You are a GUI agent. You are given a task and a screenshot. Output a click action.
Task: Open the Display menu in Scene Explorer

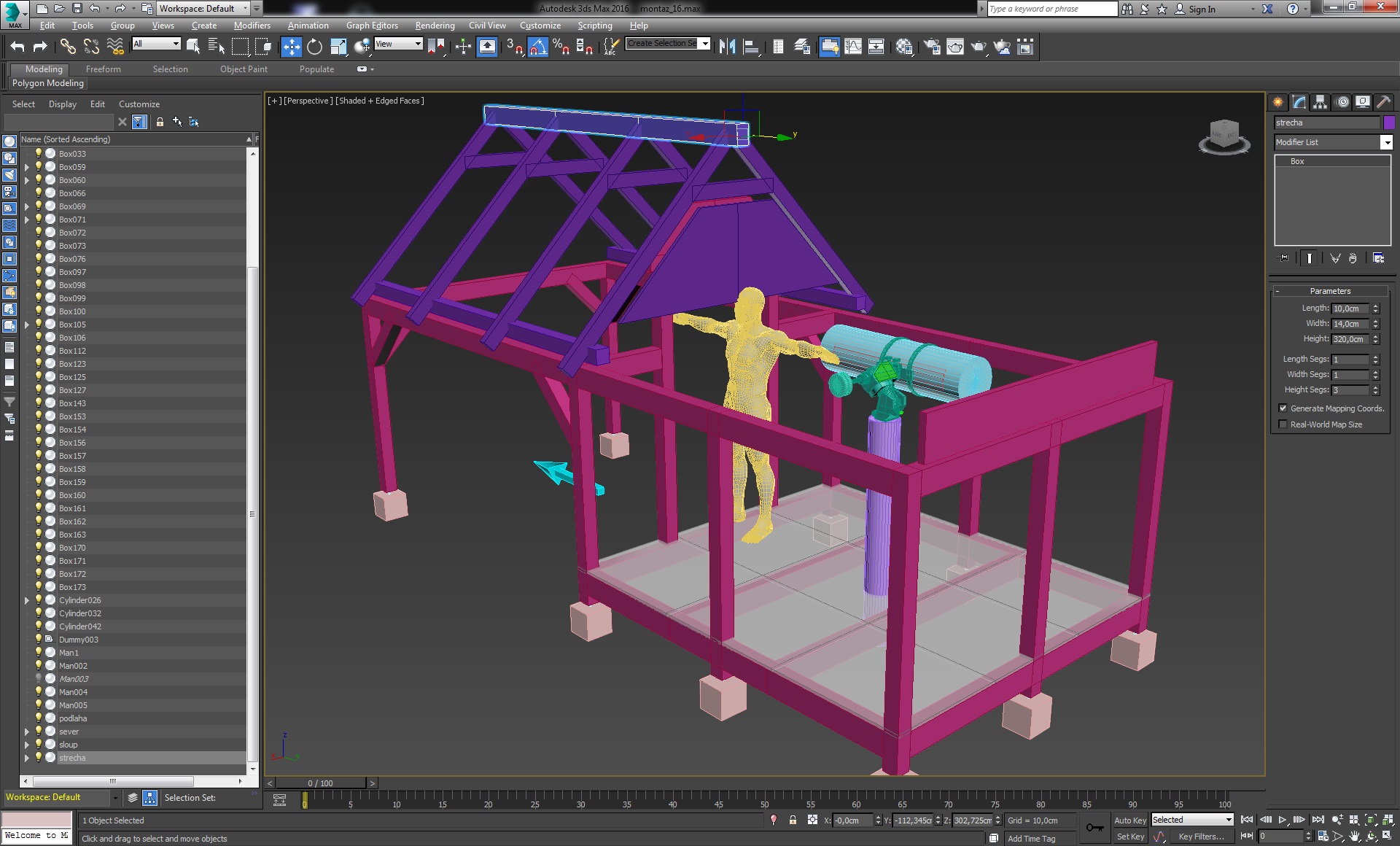point(63,104)
